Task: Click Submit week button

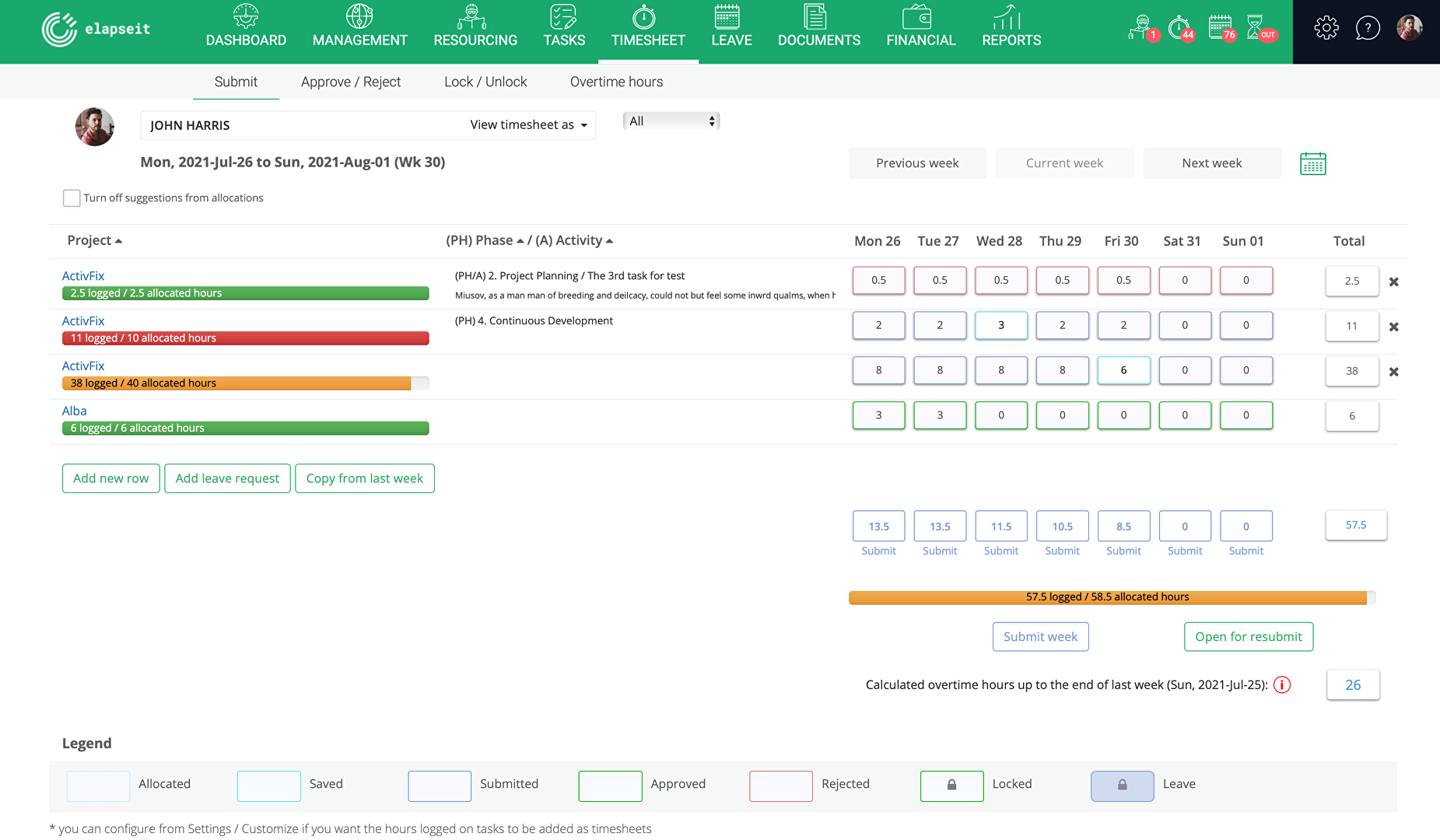Action: 1040,636
